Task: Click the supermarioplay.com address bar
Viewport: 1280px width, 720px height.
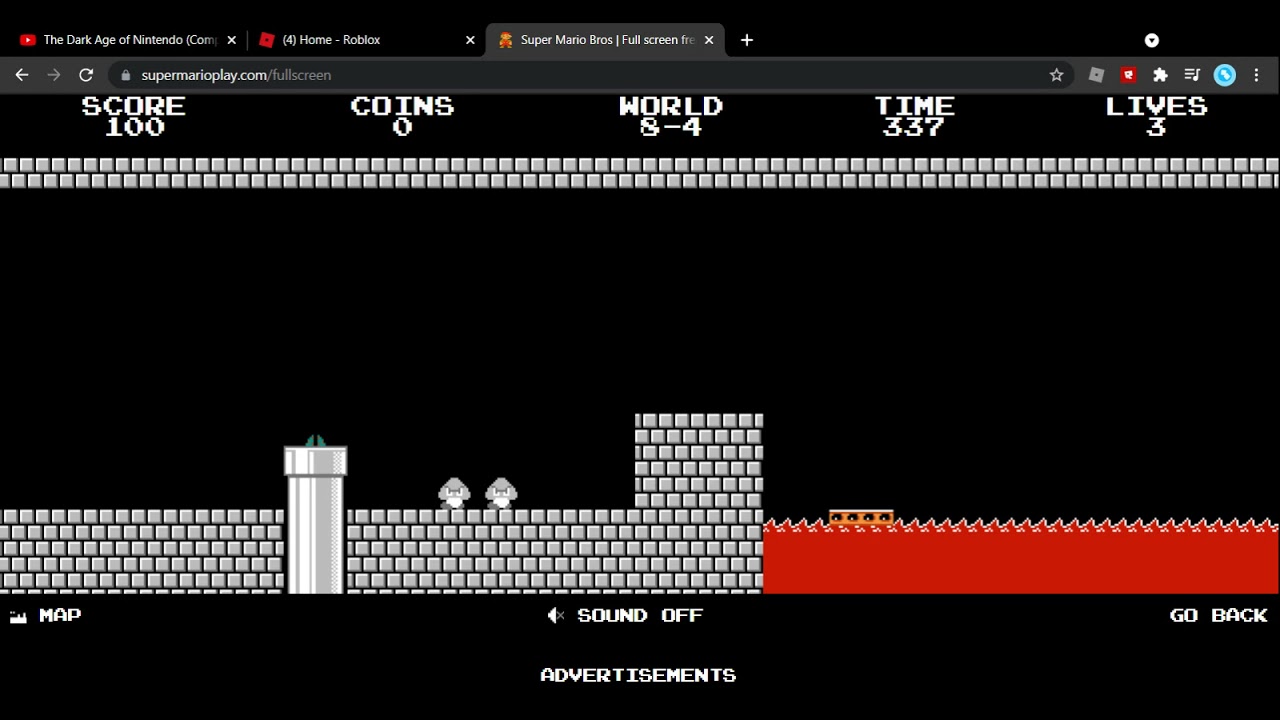Action: [590, 75]
